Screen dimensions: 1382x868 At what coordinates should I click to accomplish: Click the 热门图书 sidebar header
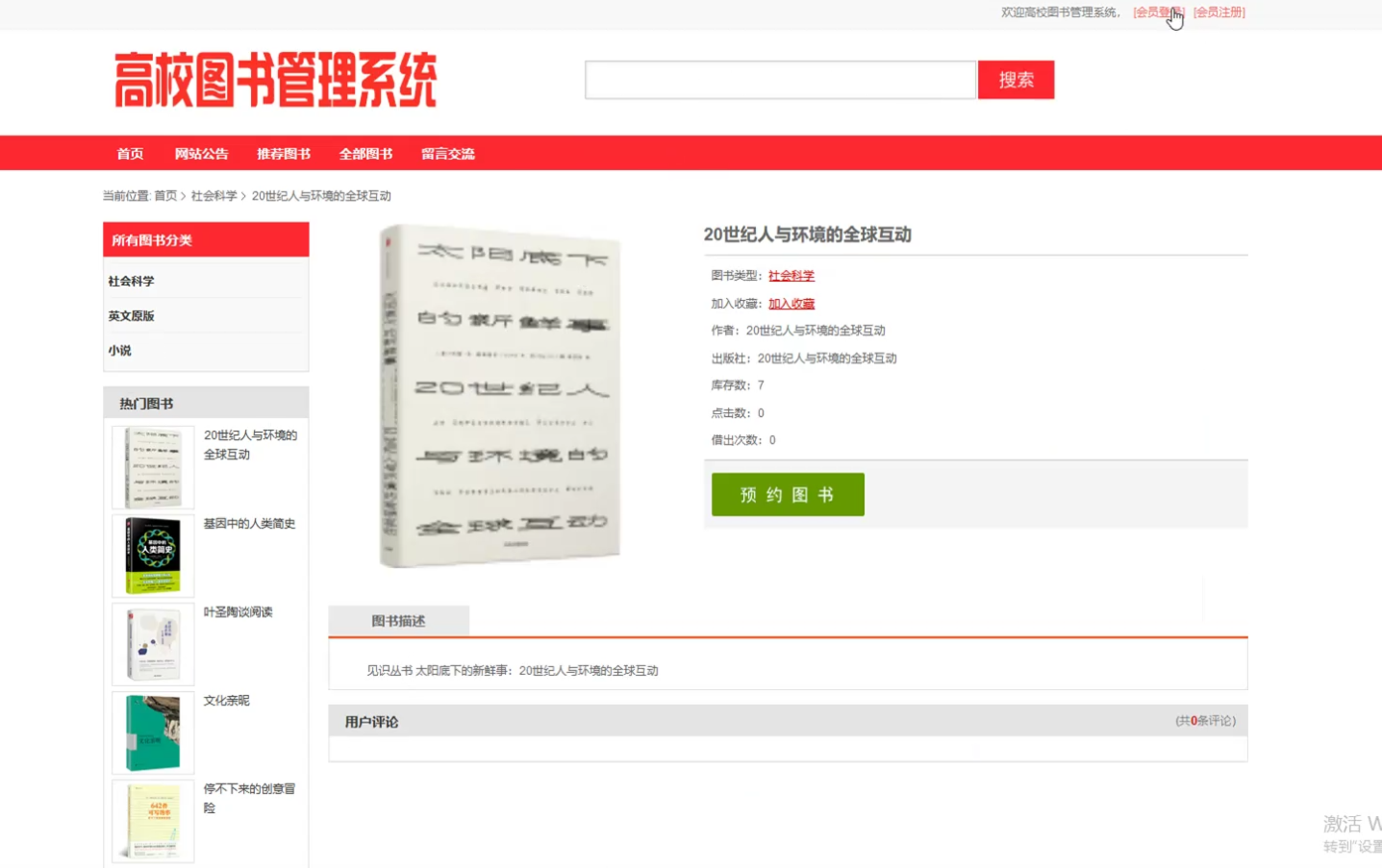(206, 404)
